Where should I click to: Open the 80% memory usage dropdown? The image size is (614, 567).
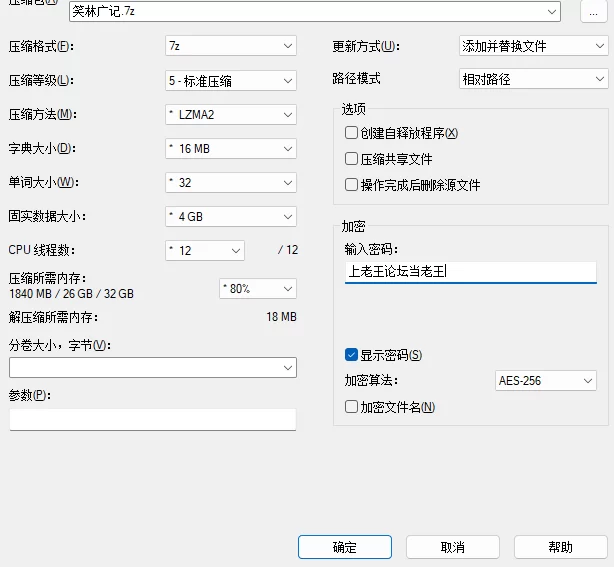(258, 288)
